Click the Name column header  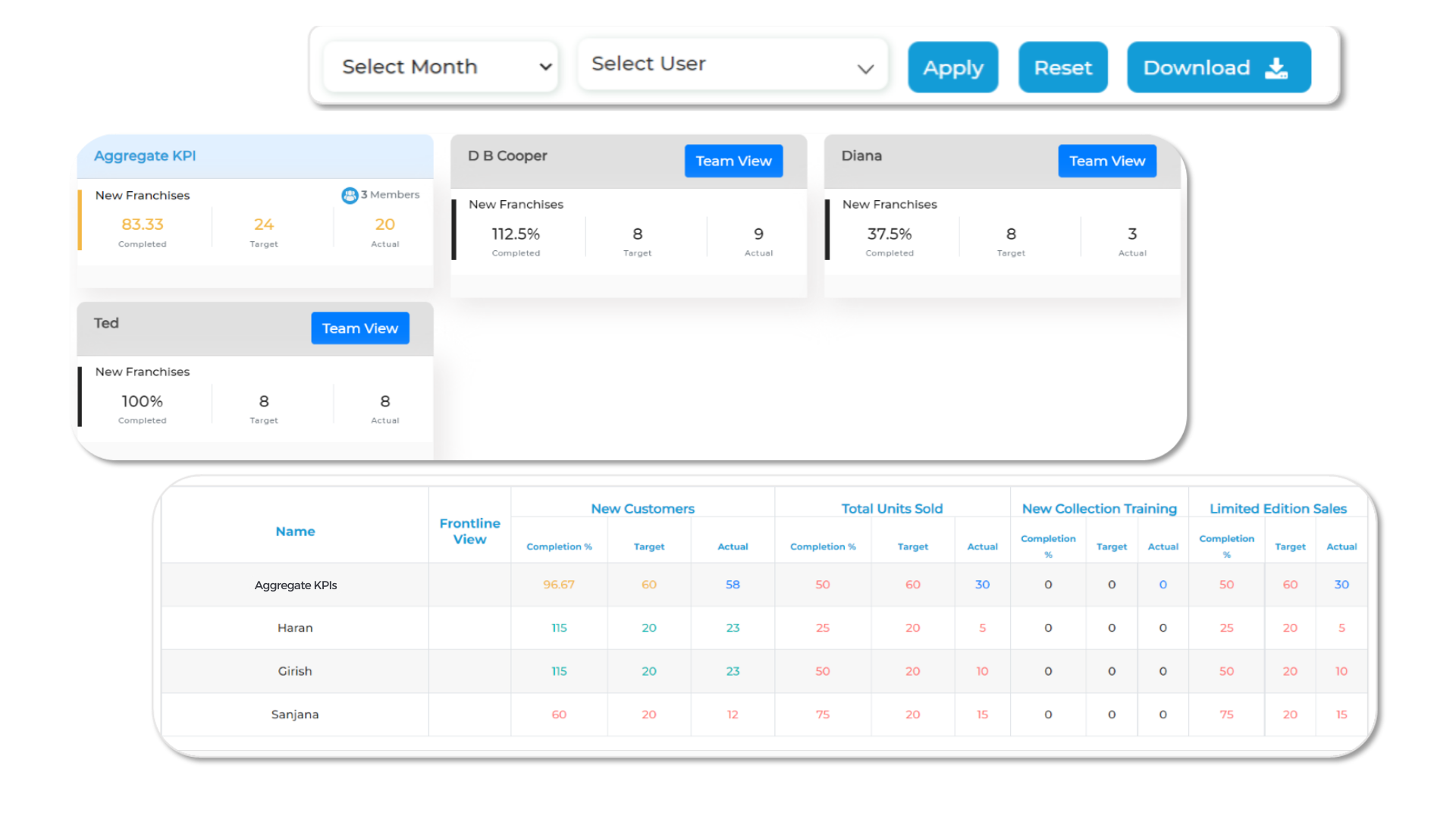coord(295,532)
